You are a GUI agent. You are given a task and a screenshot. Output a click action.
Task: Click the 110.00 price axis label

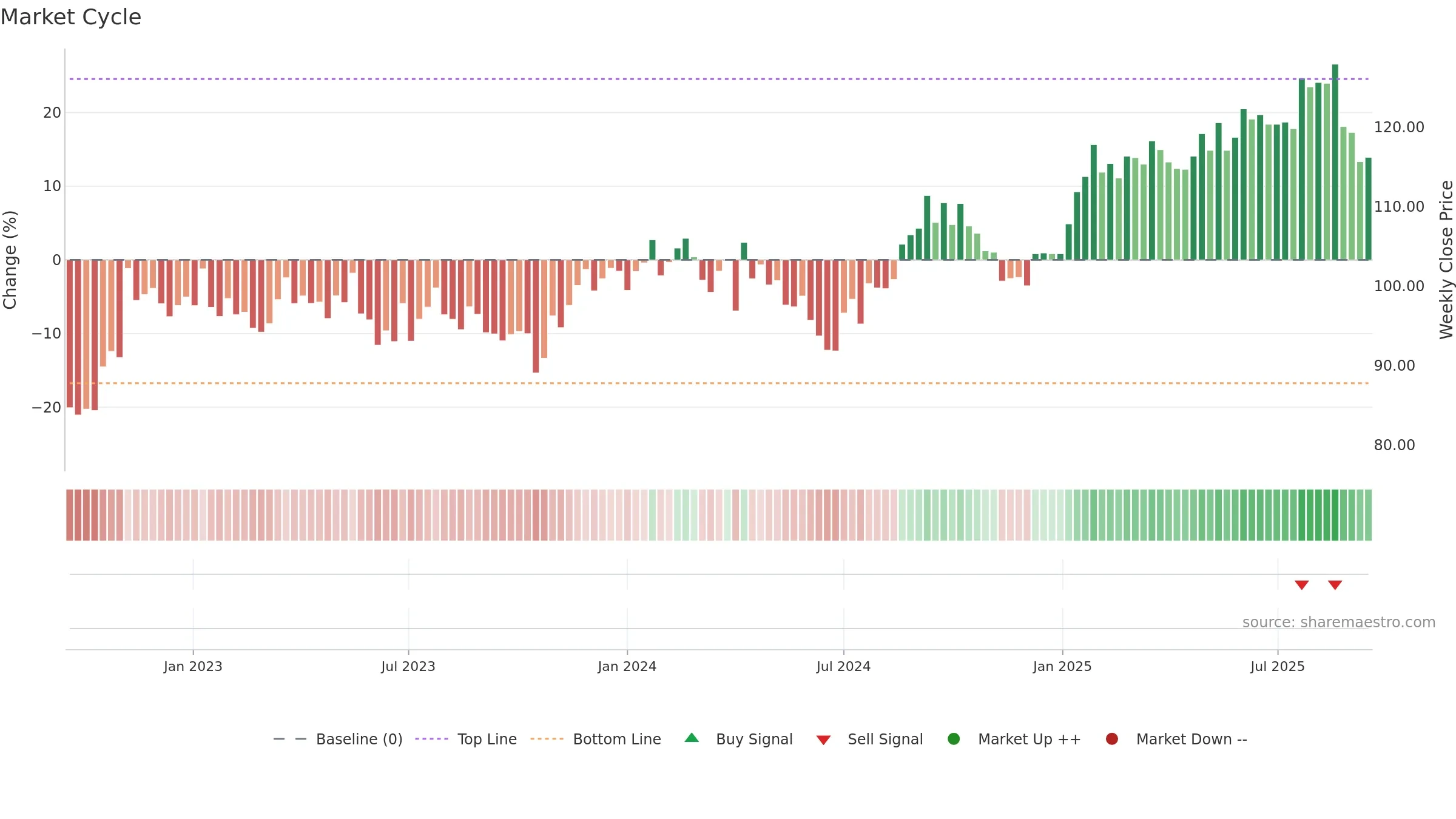pyautogui.click(x=1399, y=206)
